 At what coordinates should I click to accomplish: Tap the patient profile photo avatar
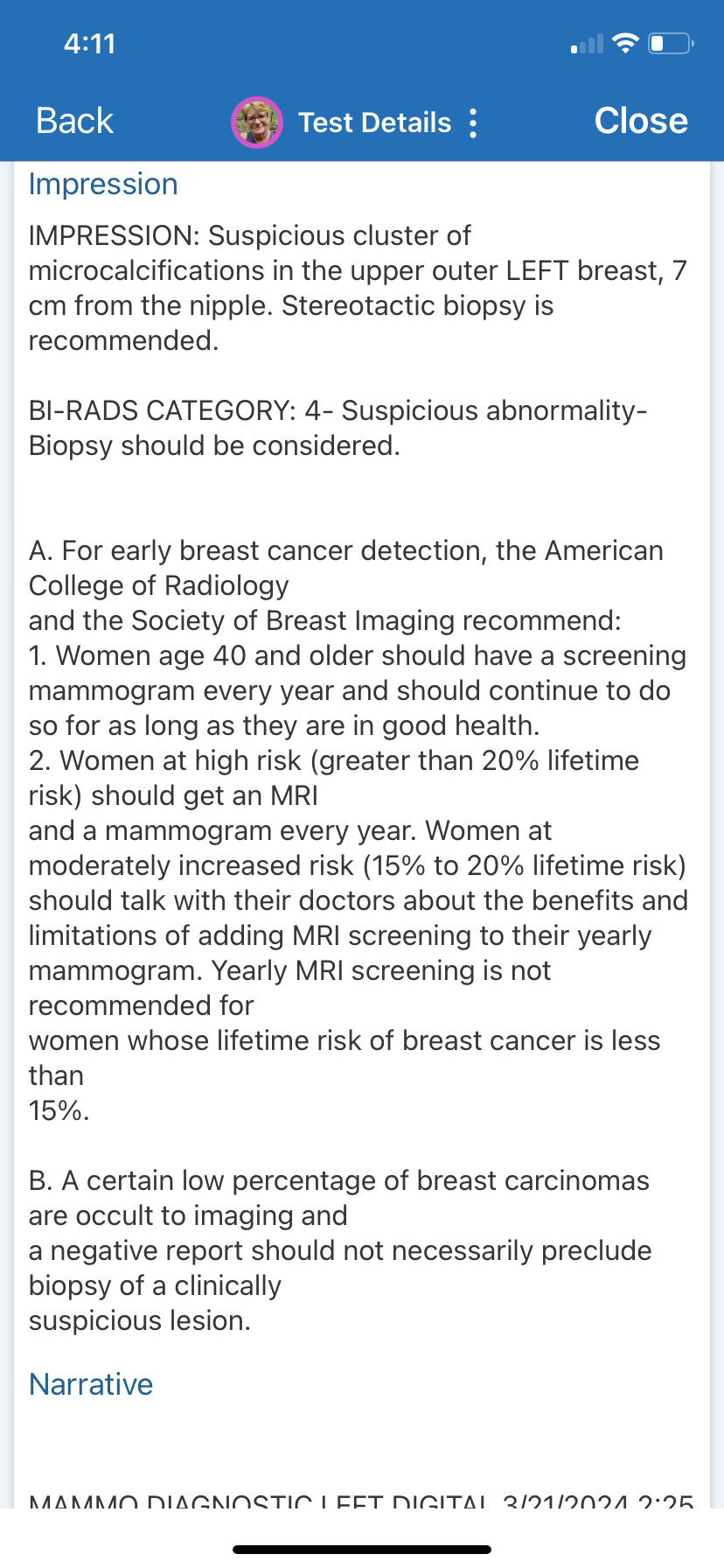256,122
